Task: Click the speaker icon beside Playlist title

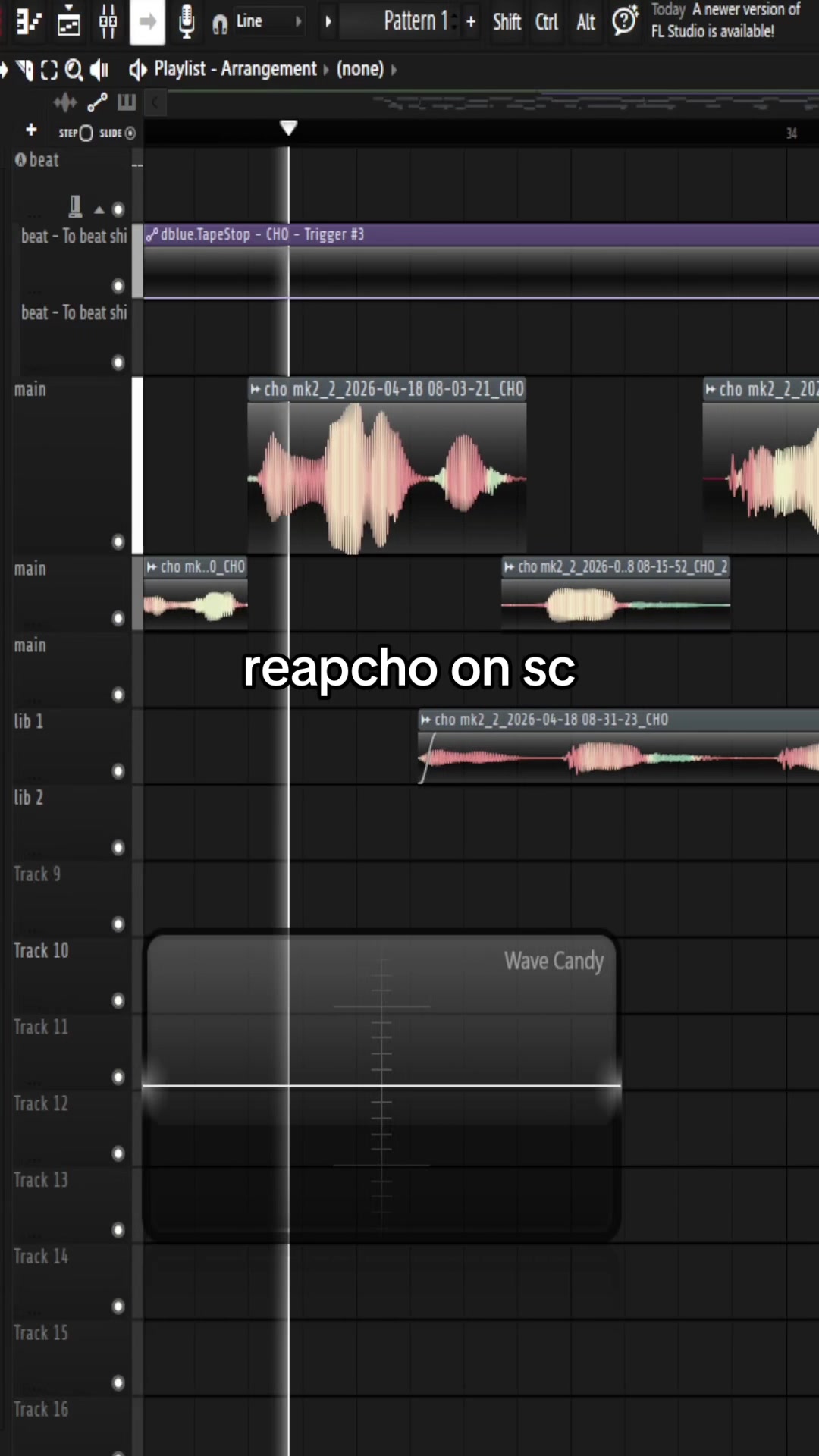Action: pyautogui.click(x=137, y=70)
